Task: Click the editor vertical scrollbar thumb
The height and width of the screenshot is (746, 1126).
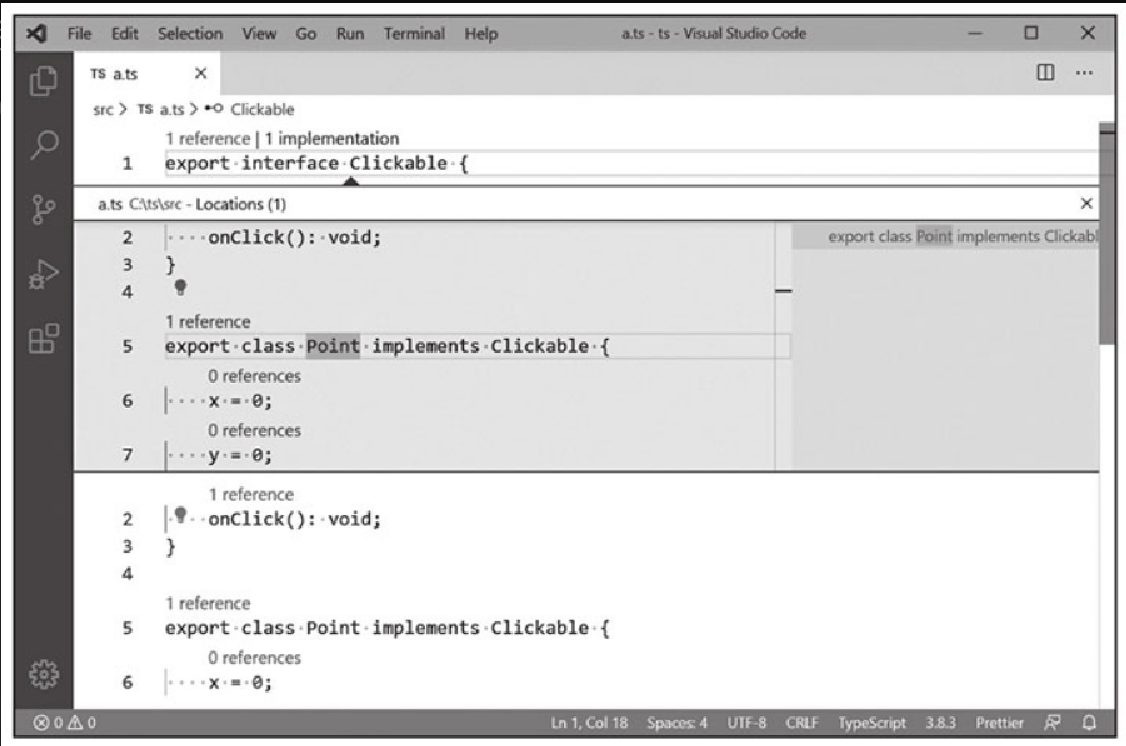Action: coord(1107,233)
